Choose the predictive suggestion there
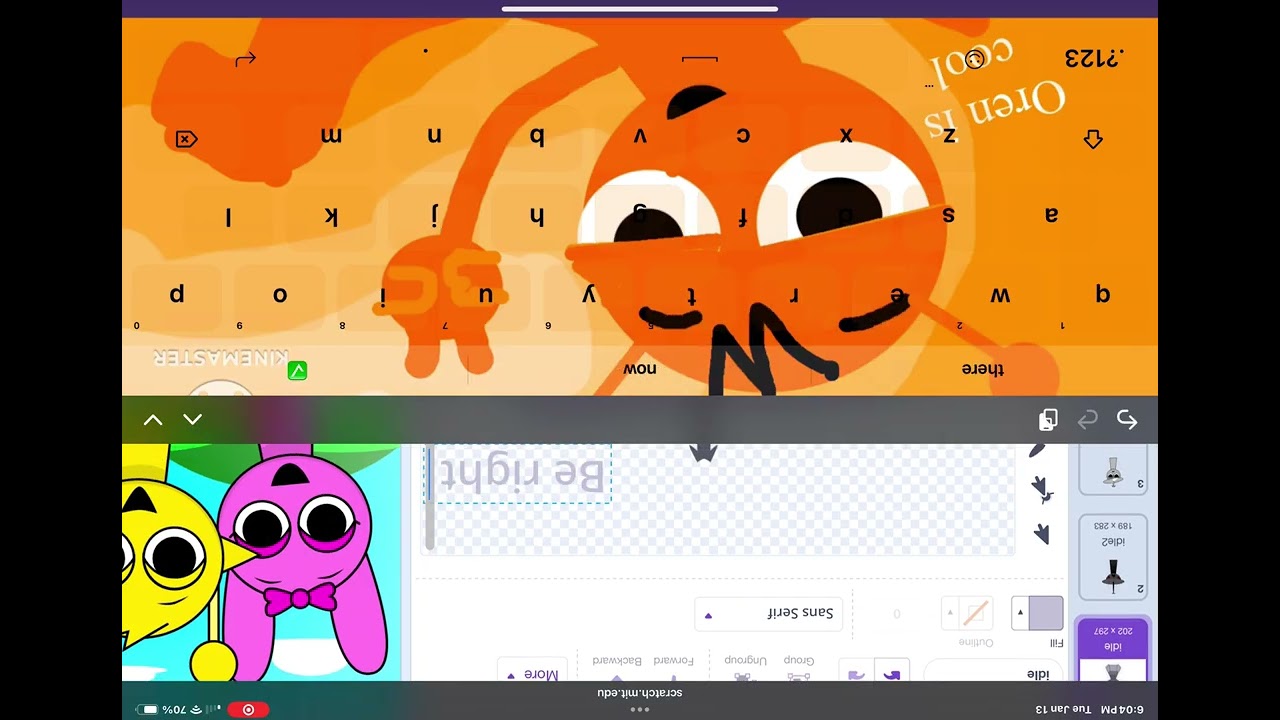1280x720 pixels. 983,369
